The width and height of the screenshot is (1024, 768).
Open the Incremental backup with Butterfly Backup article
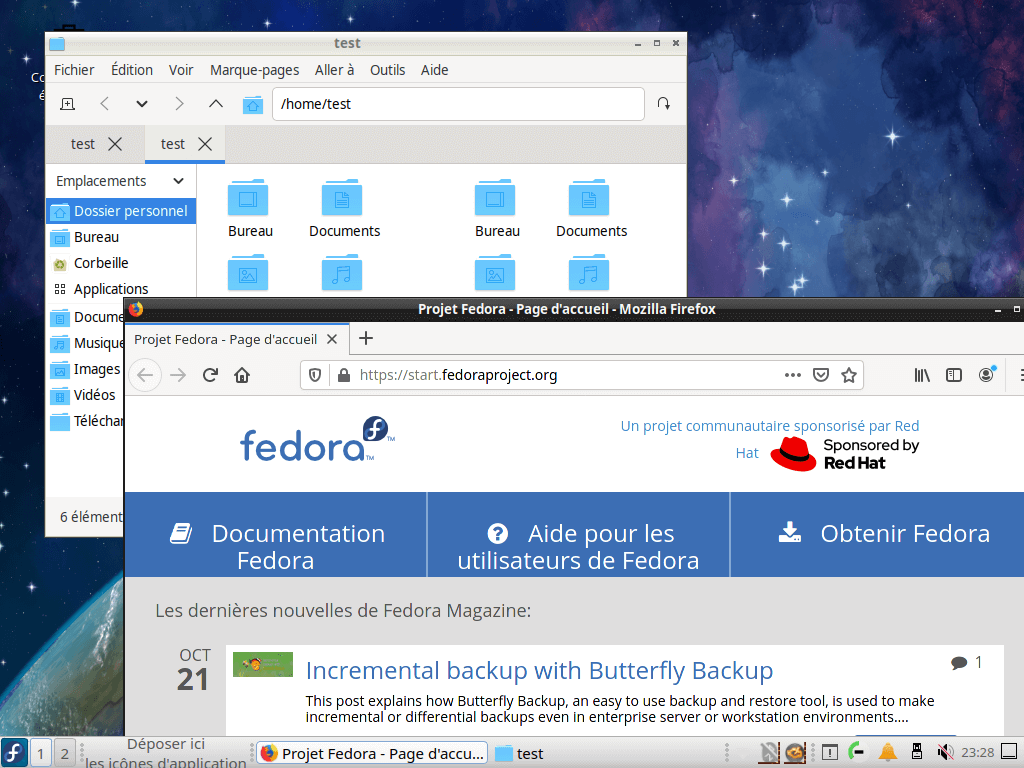[539, 671]
